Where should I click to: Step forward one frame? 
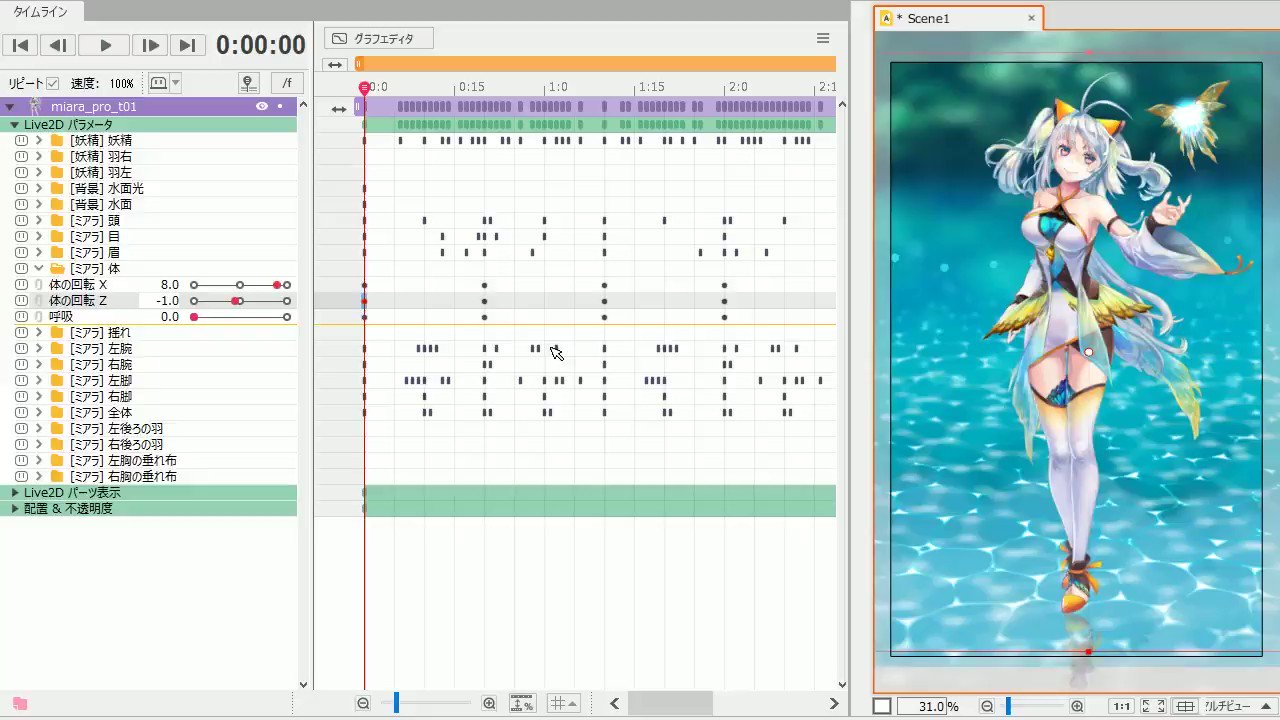coord(150,45)
